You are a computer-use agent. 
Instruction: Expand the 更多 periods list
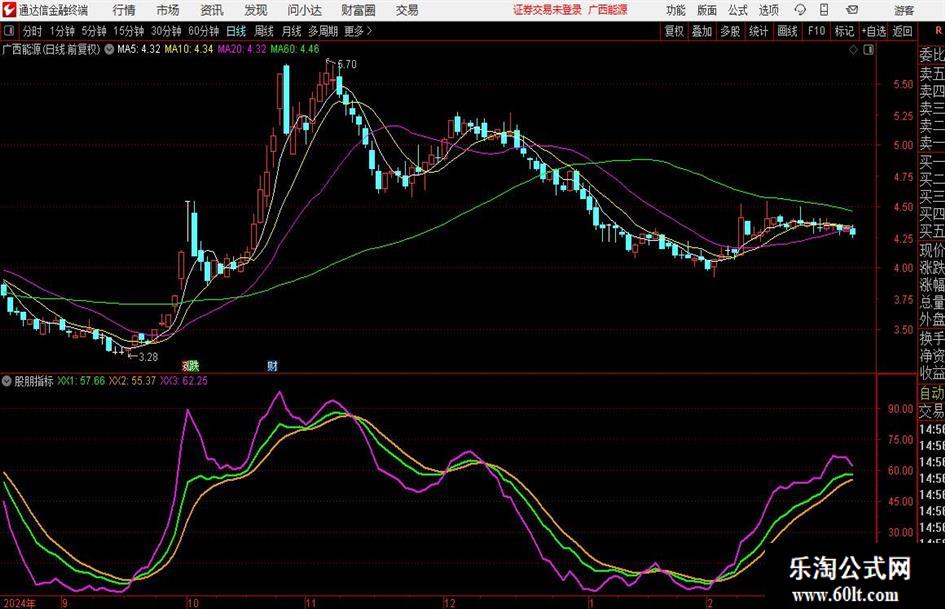point(358,31)
